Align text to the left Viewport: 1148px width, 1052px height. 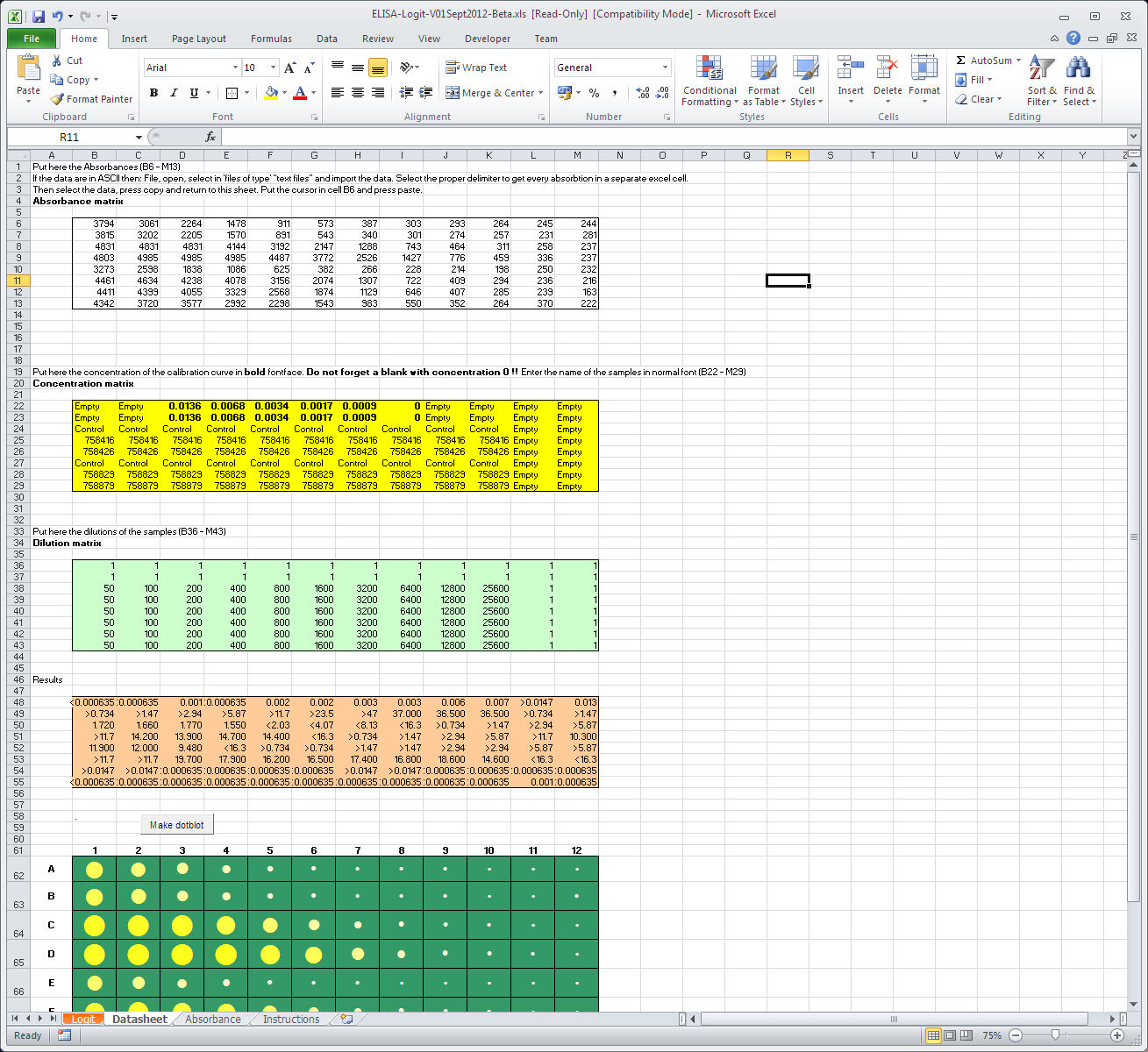tap(338, 92)
